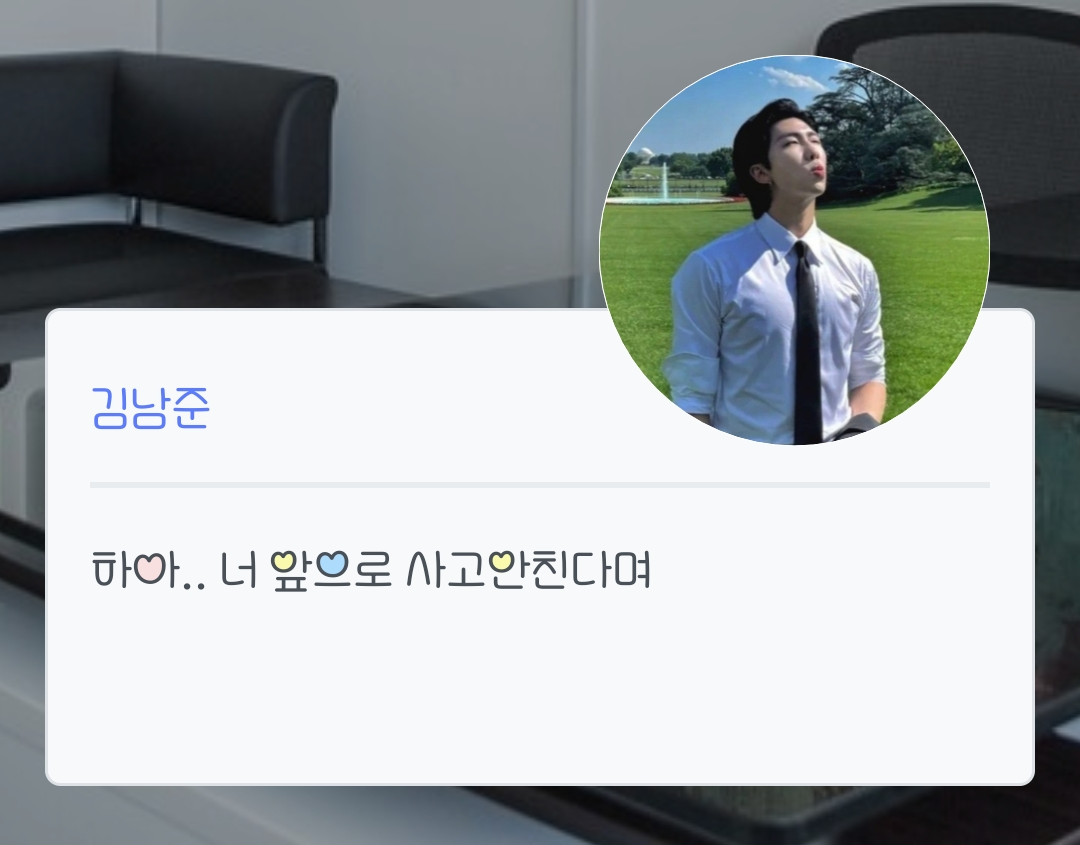The width and height of the screenshot is (1080, 845).
Task: Click the pink heart in 하아
Action: point(147,568)
